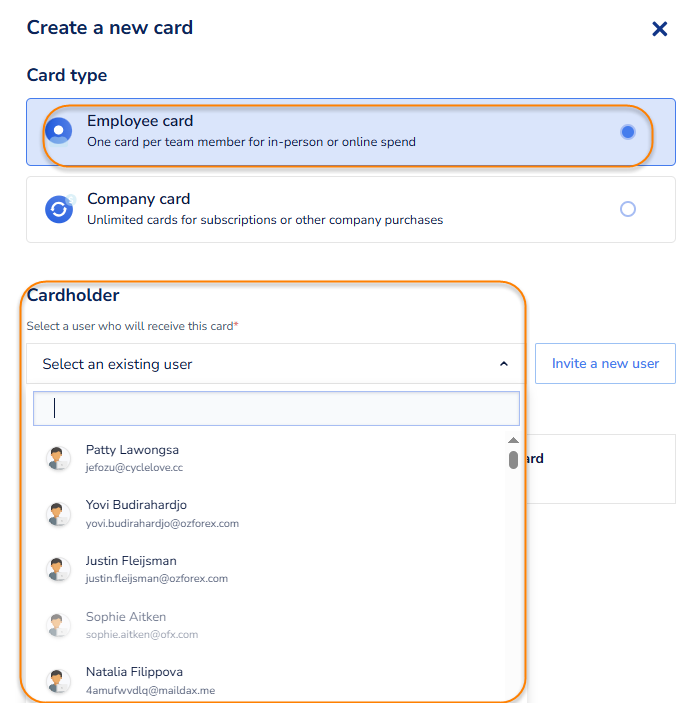Select the Company card option description
Viewport: 681px width, 703px height.
[x=265, y=219]
